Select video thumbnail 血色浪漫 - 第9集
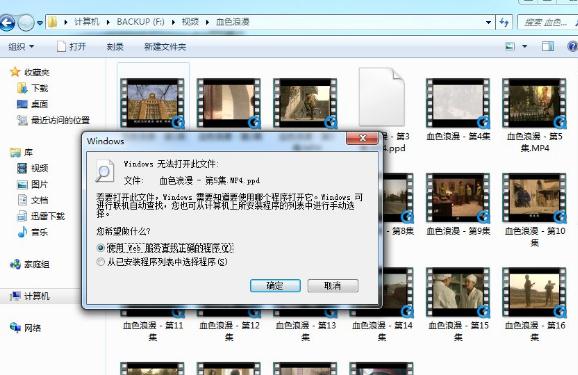Viewport: 578px width, 375px height. [458, 198]
